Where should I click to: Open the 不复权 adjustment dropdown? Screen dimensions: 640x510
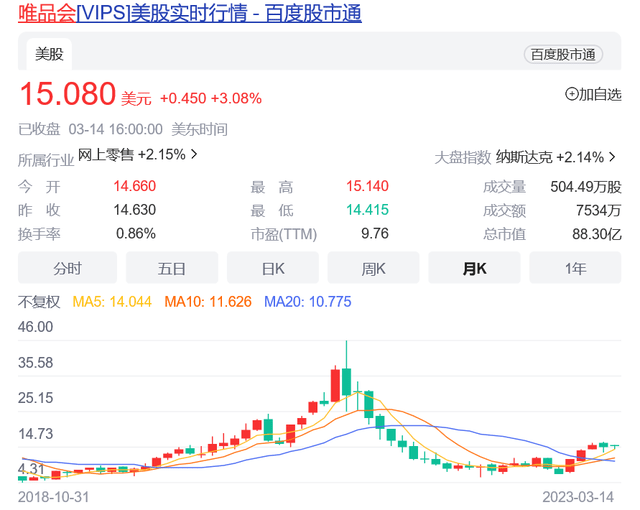40,302
